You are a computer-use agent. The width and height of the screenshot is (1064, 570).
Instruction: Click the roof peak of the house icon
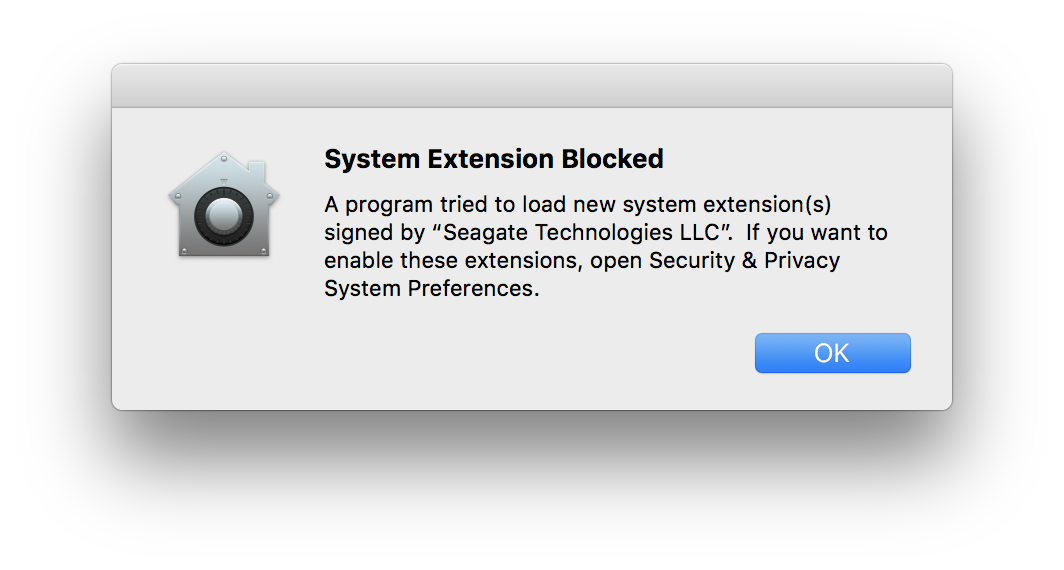tap(224, 157)
